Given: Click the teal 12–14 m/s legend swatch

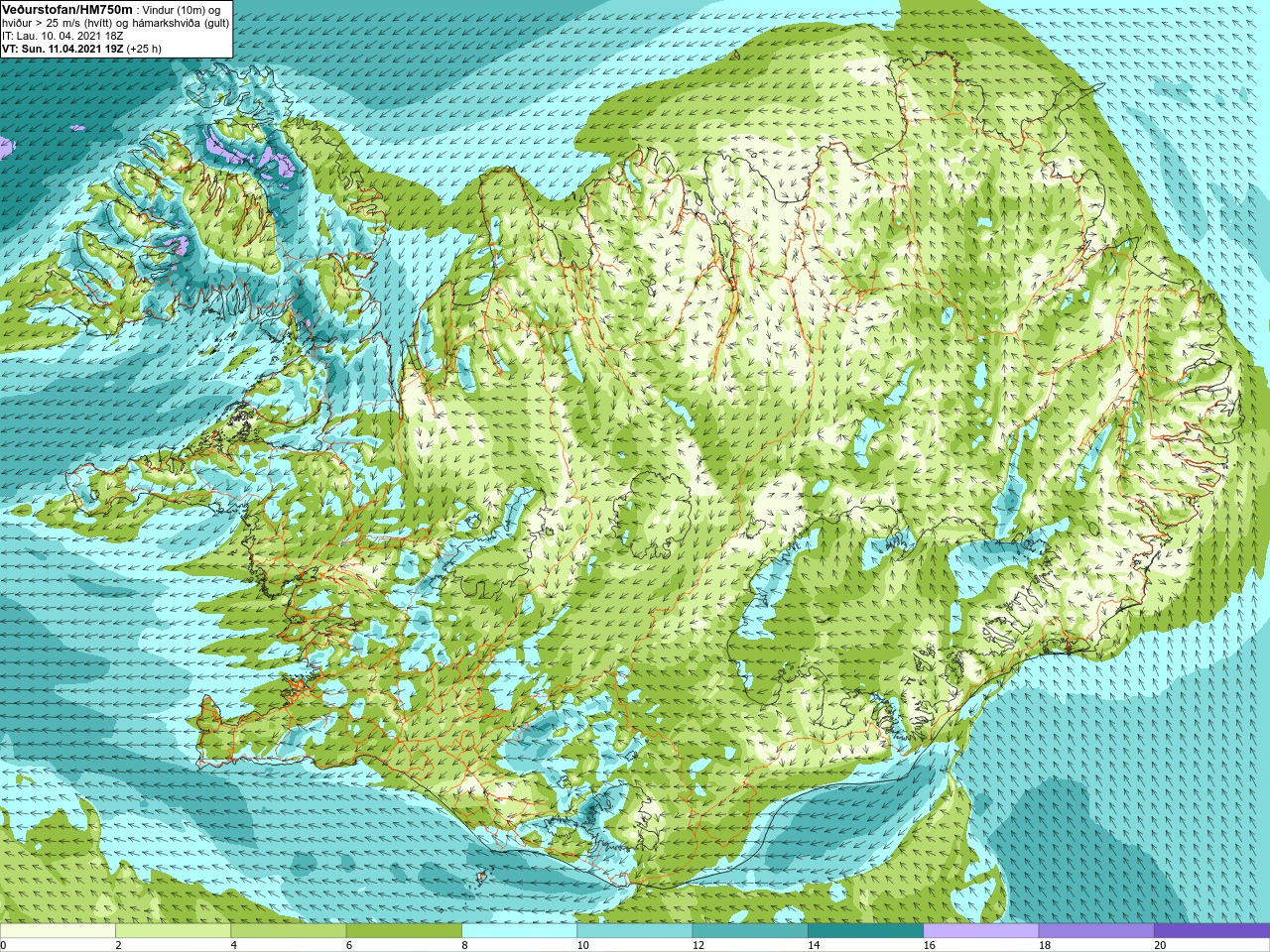Looking at the screenshot, I should [x=750, y=931].
